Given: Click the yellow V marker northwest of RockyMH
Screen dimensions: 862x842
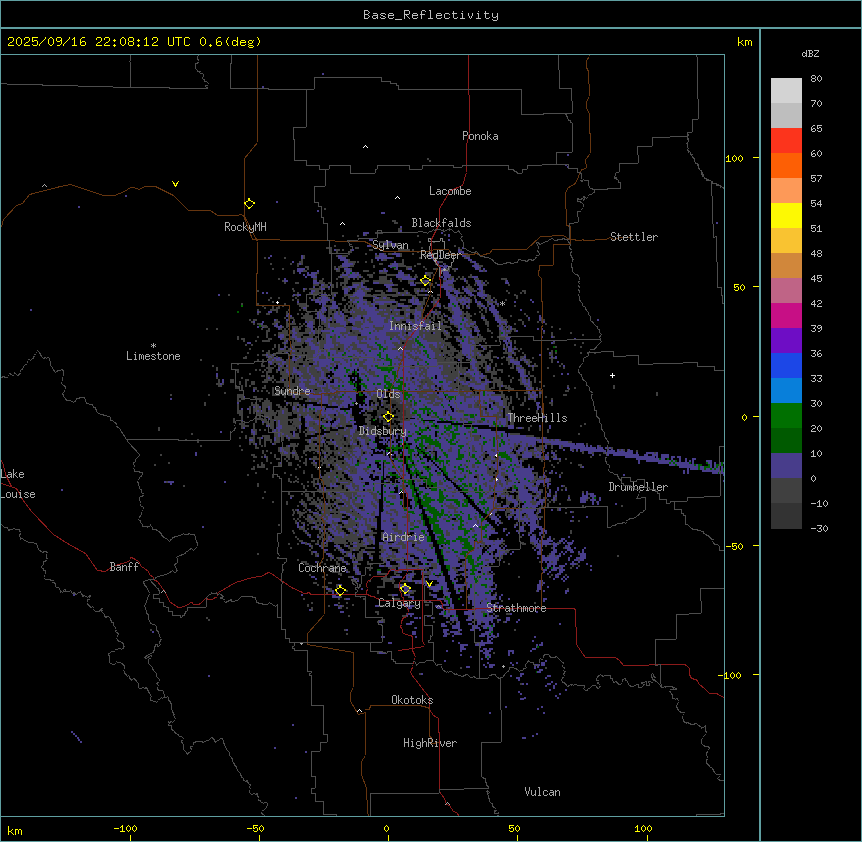Looking at the screenshot, I should pos(175,184).
